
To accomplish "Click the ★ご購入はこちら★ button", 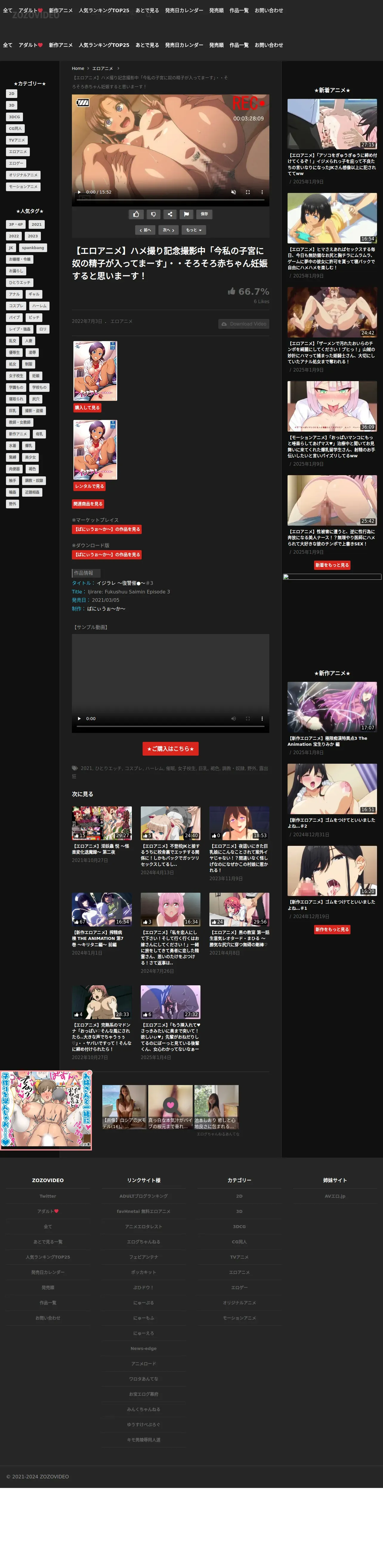I will click(x=170, y=749).
